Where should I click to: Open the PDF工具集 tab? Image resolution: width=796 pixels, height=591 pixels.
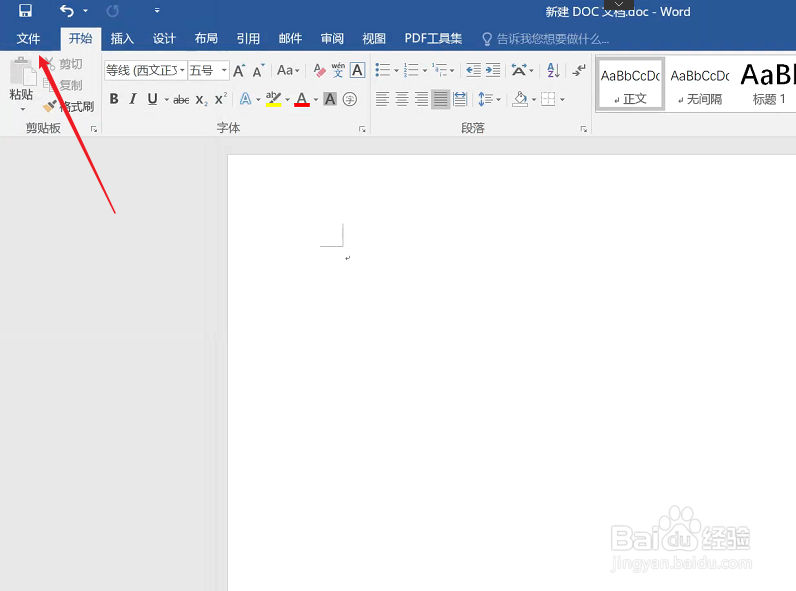(433, 39)
